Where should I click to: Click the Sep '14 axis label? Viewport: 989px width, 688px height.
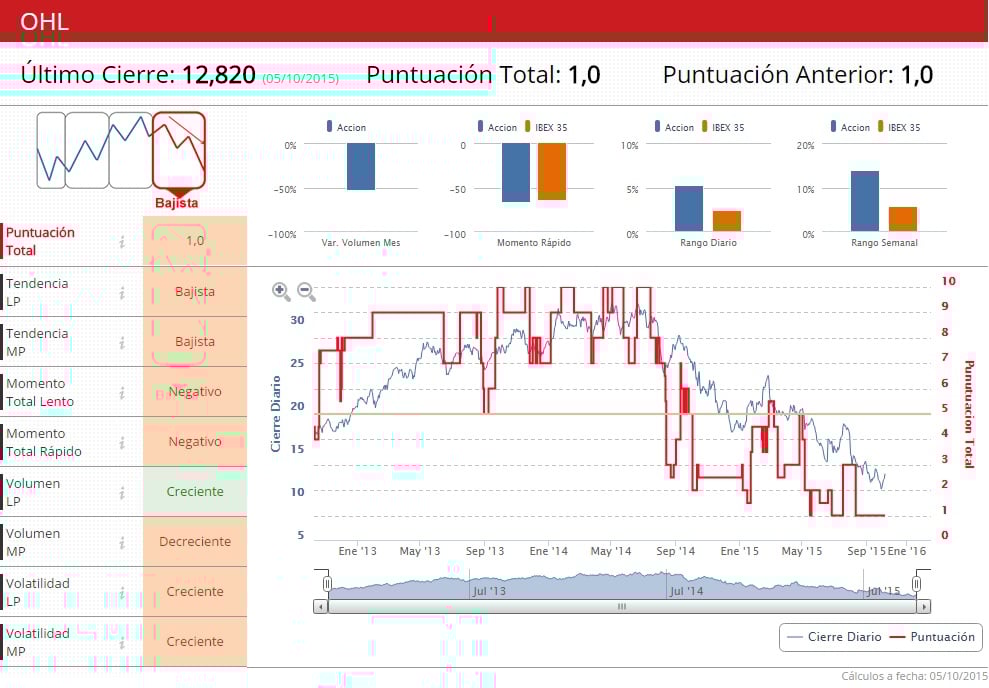pos(676,551)
